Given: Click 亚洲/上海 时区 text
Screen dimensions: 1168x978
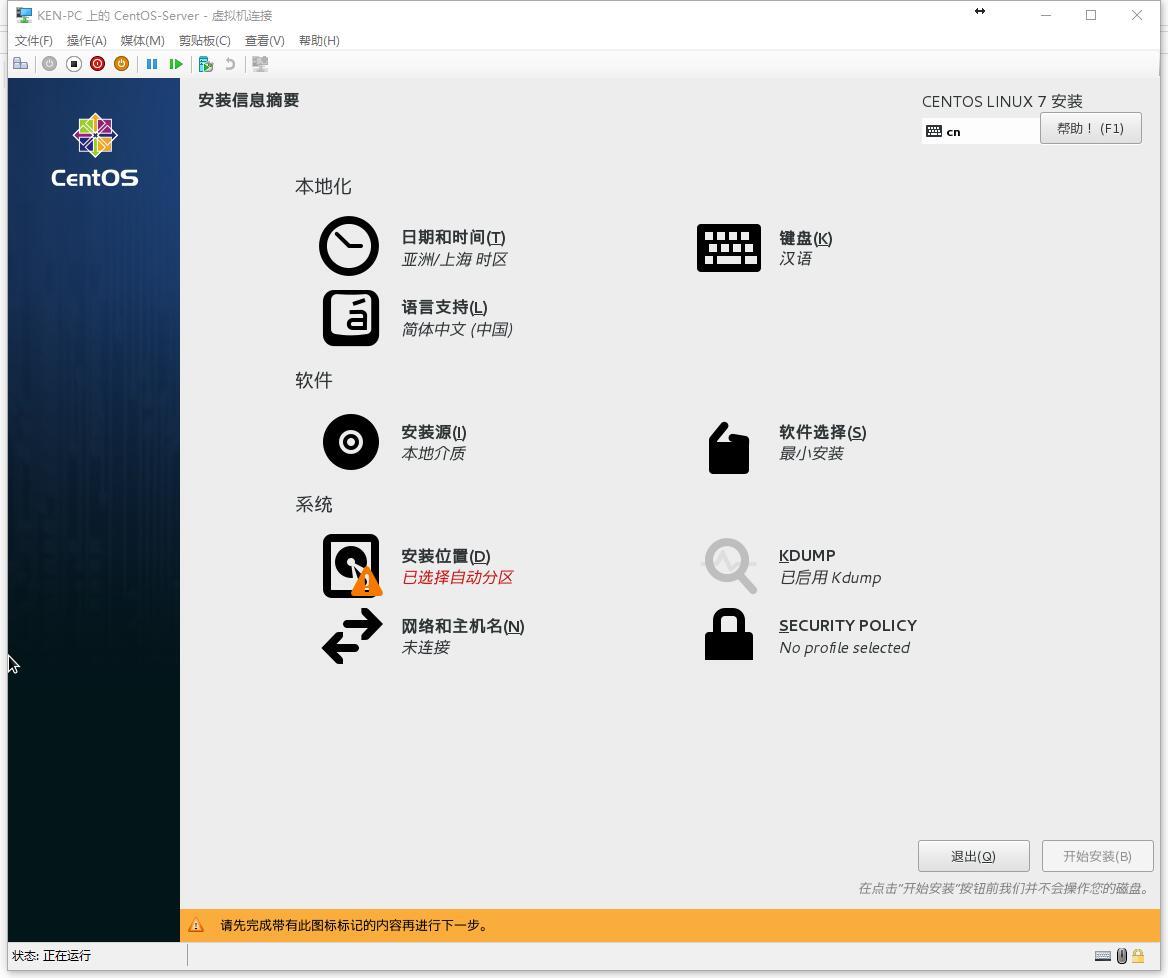Looking at the screenshot, I should pos(454,259).
